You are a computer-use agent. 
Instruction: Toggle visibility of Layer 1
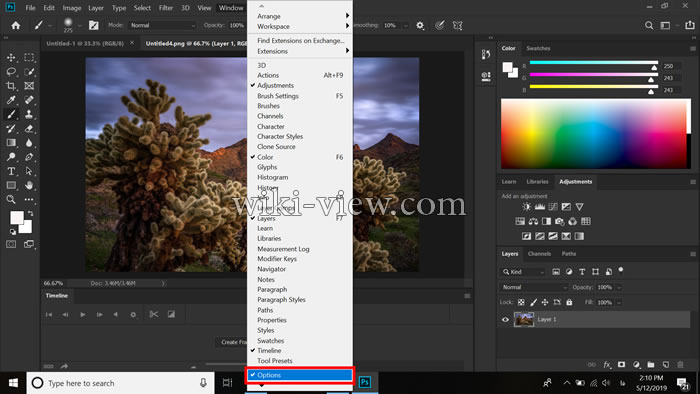[x=505, y=319]
